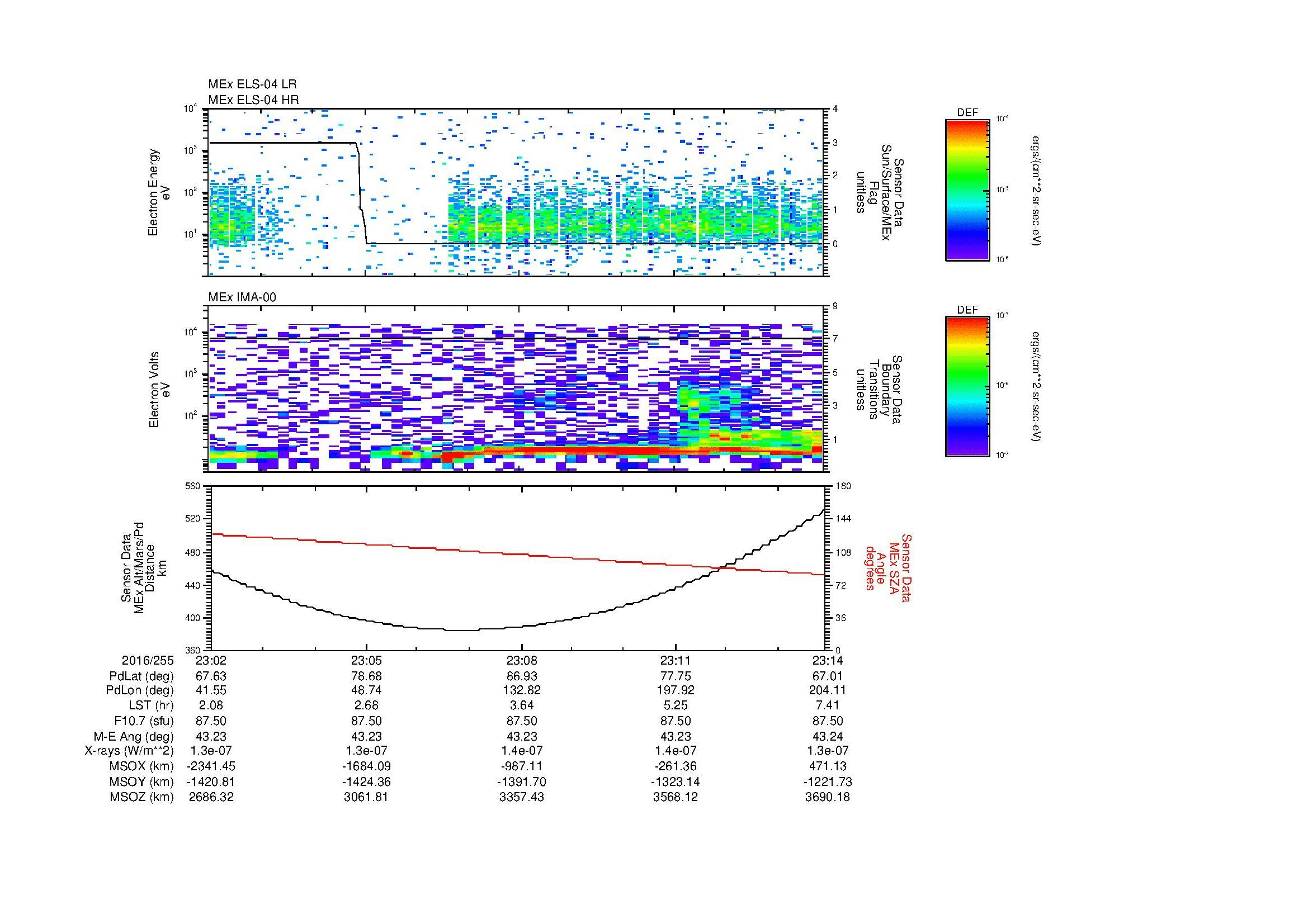Click the MSOY value -1424.36
1308x924 pixels.
pyautogui.click(x=366, y=781)
